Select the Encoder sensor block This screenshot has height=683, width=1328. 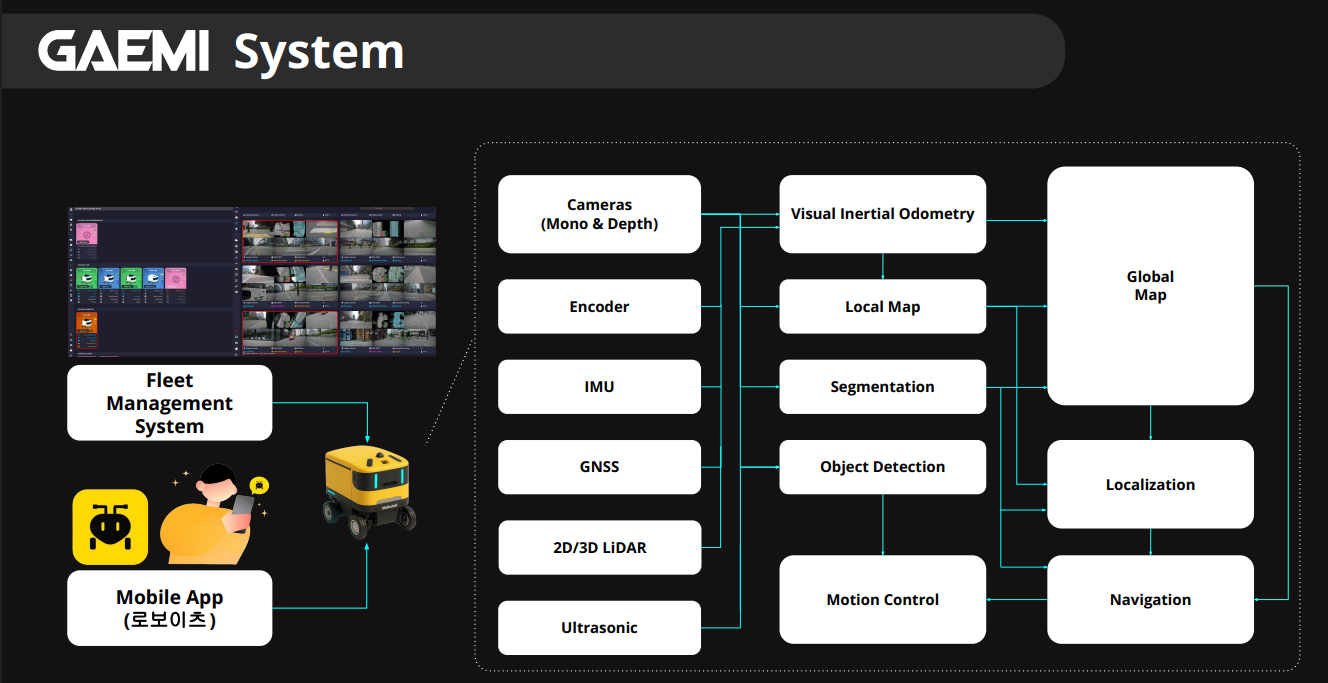pos(599,306)
